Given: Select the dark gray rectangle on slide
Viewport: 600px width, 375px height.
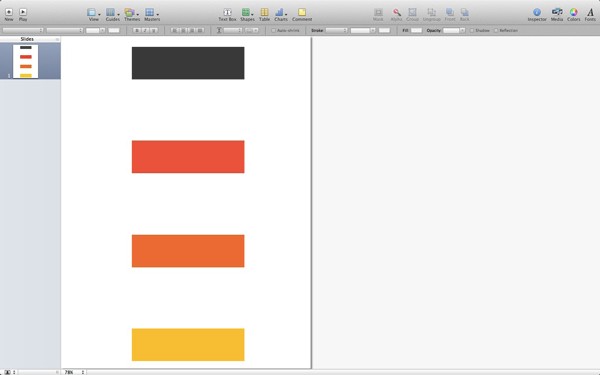Looking at the screenshot, I should (188, 63).
